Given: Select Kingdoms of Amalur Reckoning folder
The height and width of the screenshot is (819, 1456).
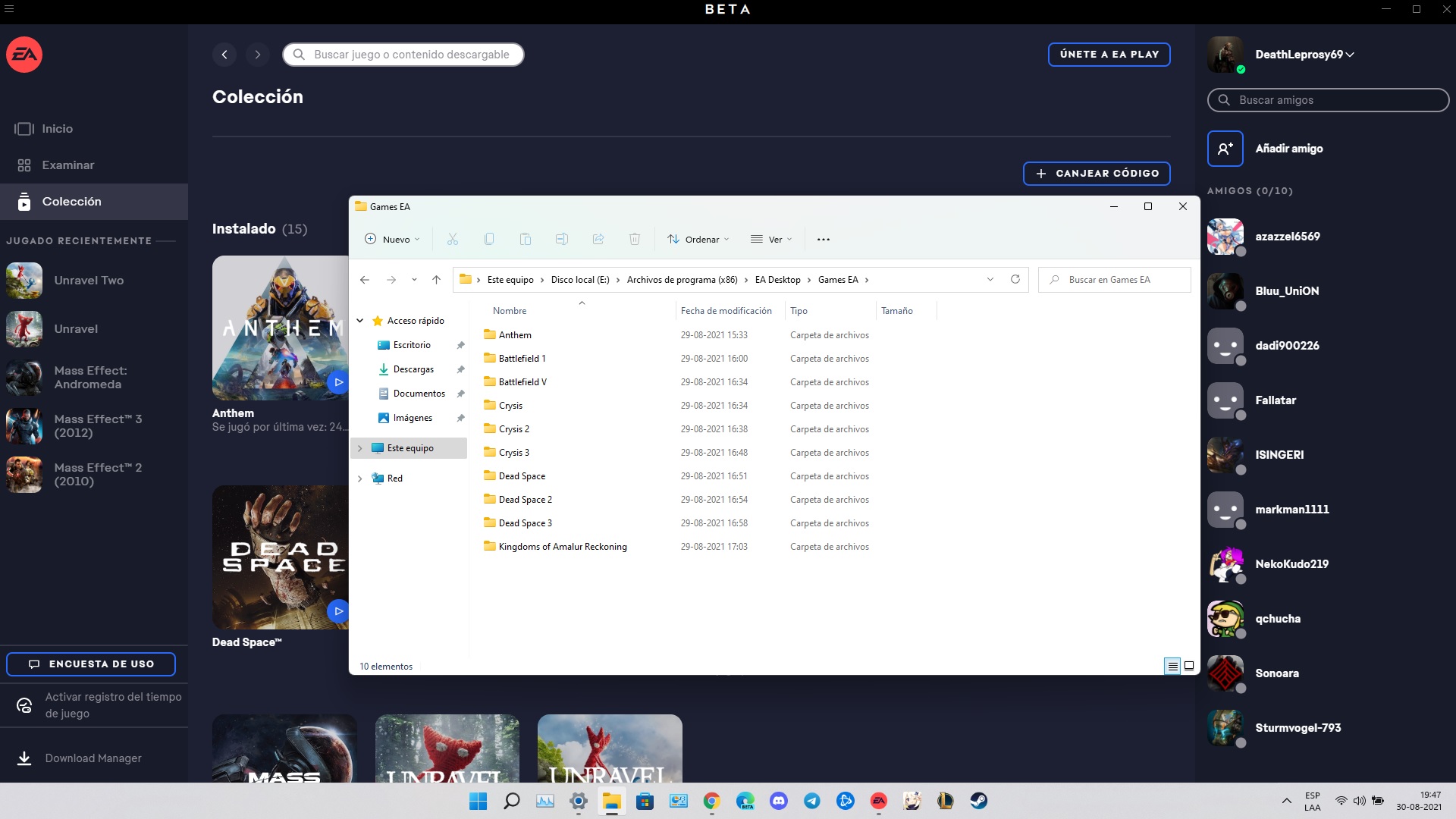Looking at the screenshot, I should coord(563,547).
